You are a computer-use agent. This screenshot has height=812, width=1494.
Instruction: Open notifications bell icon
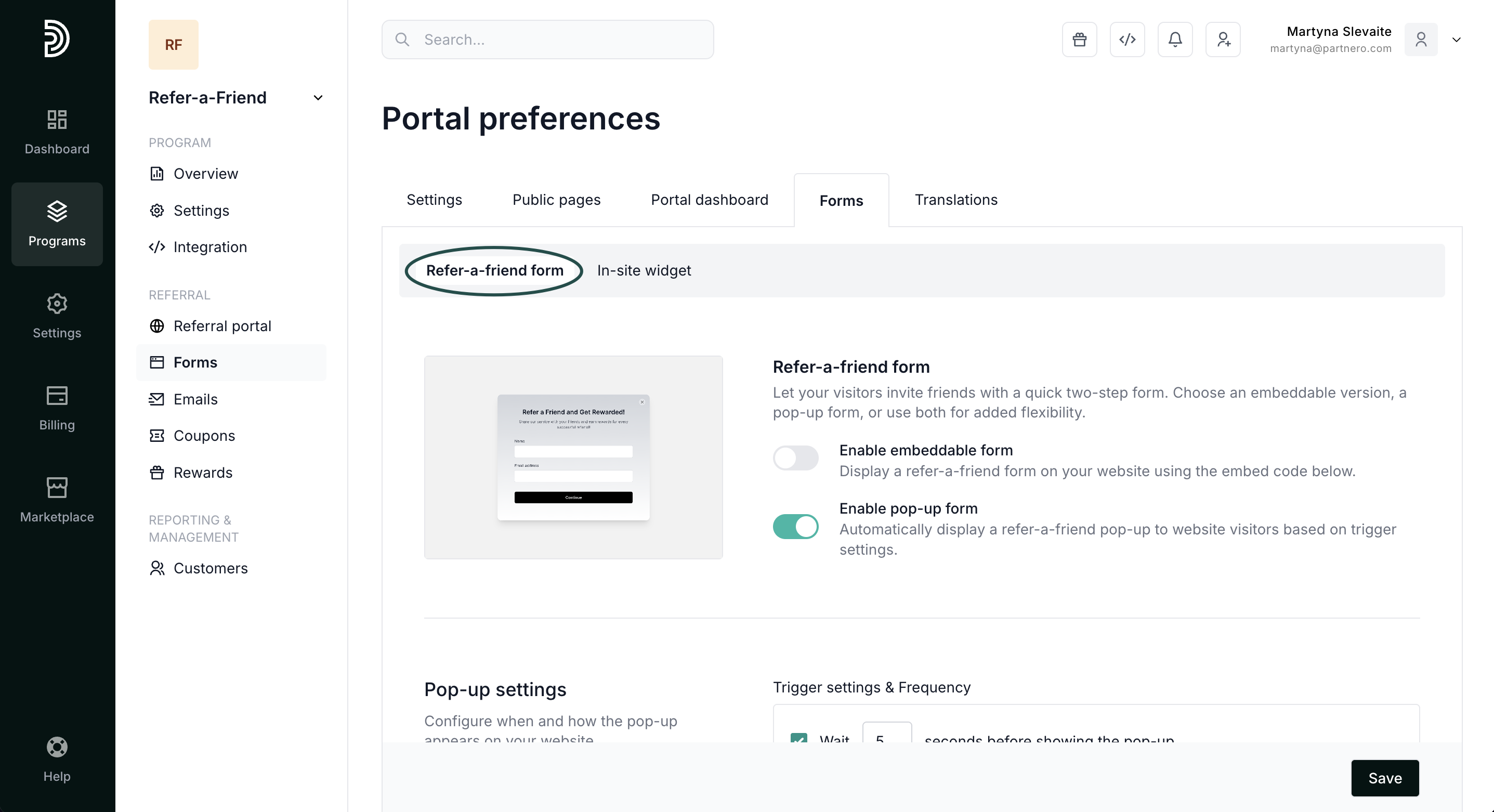click(1175, 40)
